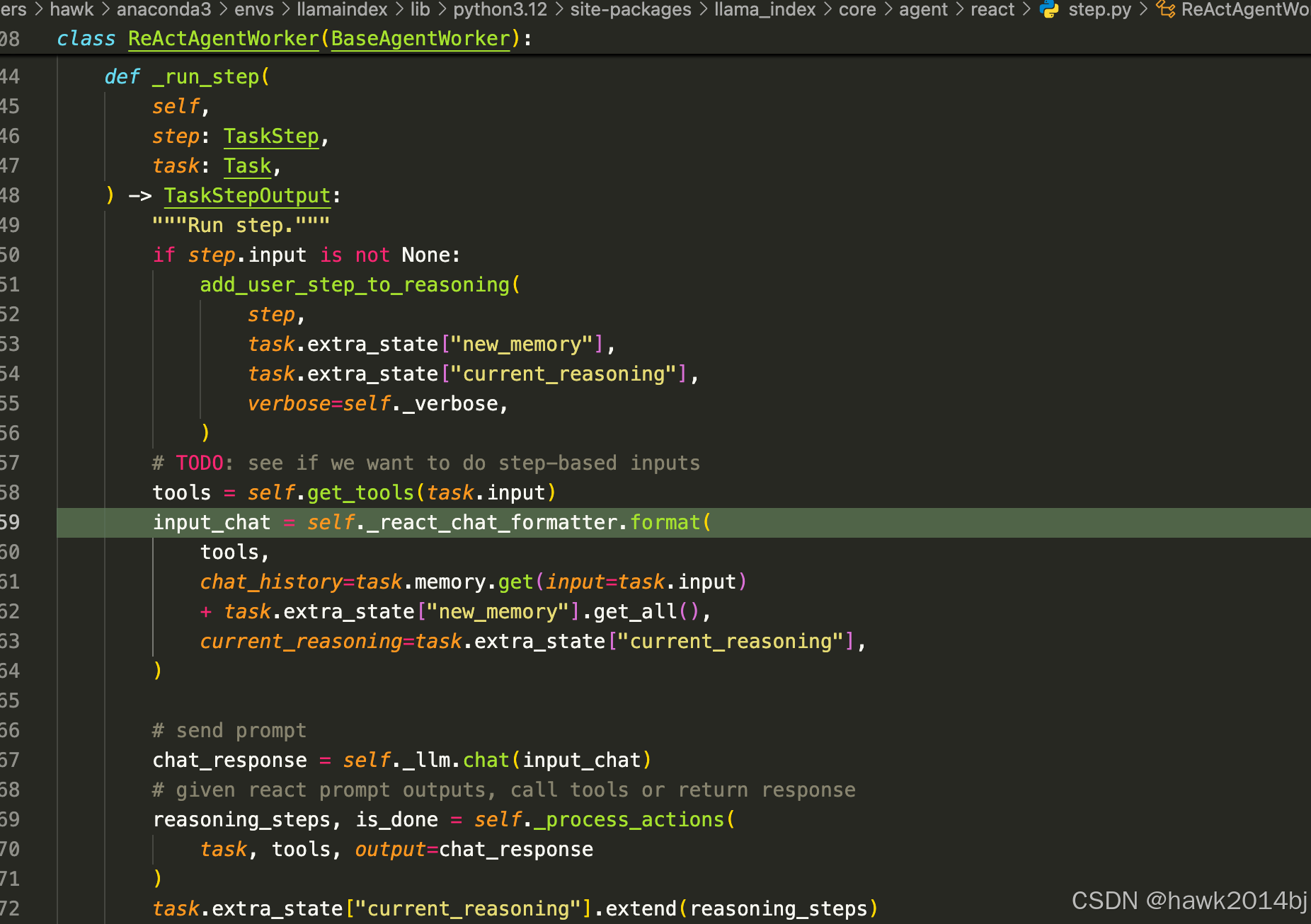Open the react folder breadcrumb
The width and height of the screenshot is (1311, 924).
(992, 9)
